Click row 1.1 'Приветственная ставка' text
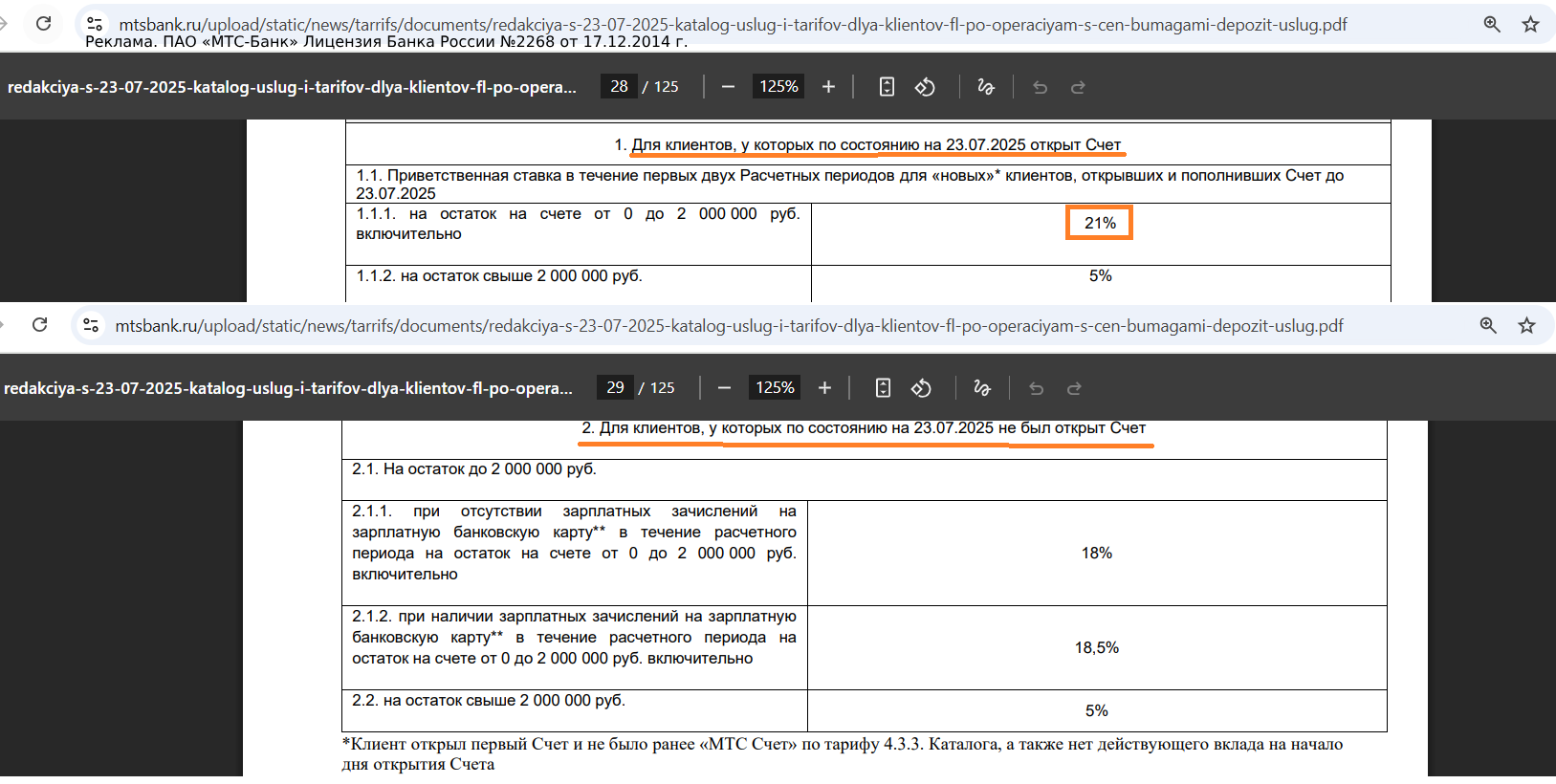 (850, 184)
